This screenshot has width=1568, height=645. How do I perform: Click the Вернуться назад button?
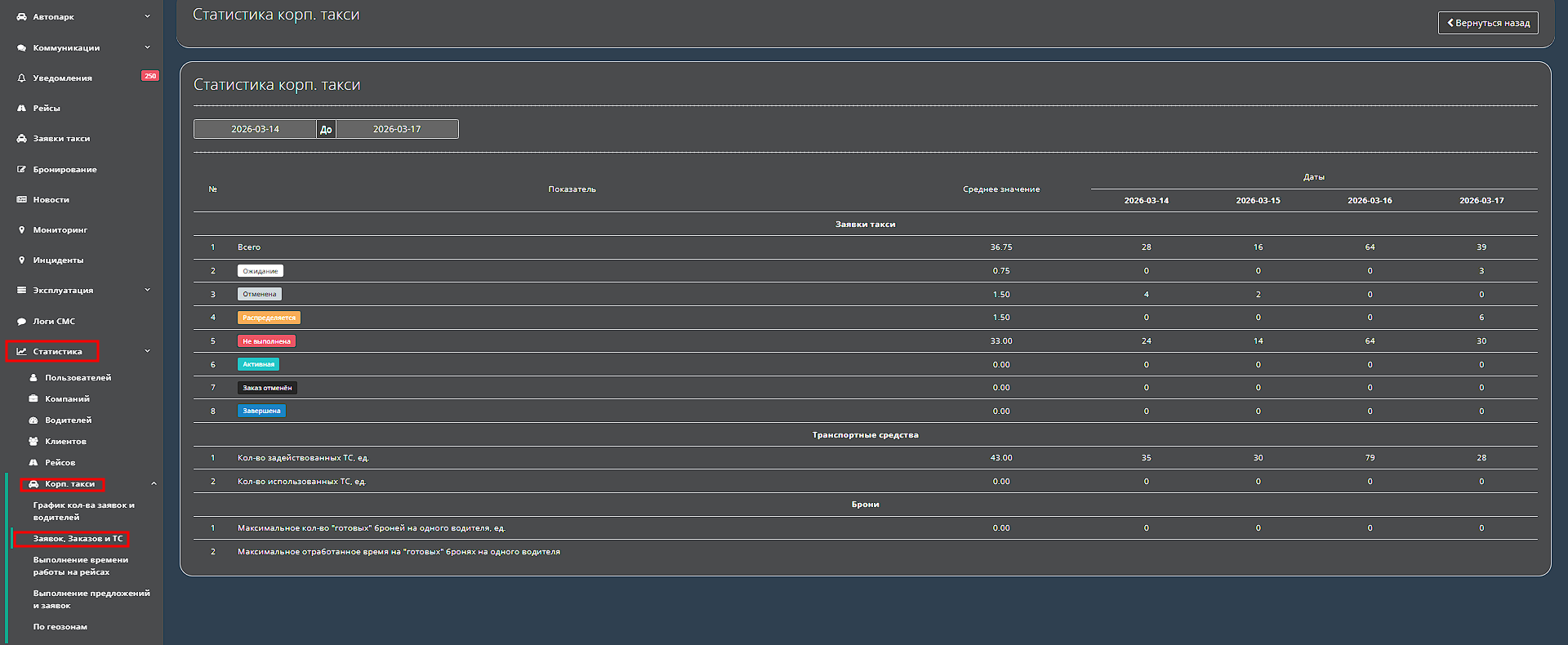[x=1487, y=23]
